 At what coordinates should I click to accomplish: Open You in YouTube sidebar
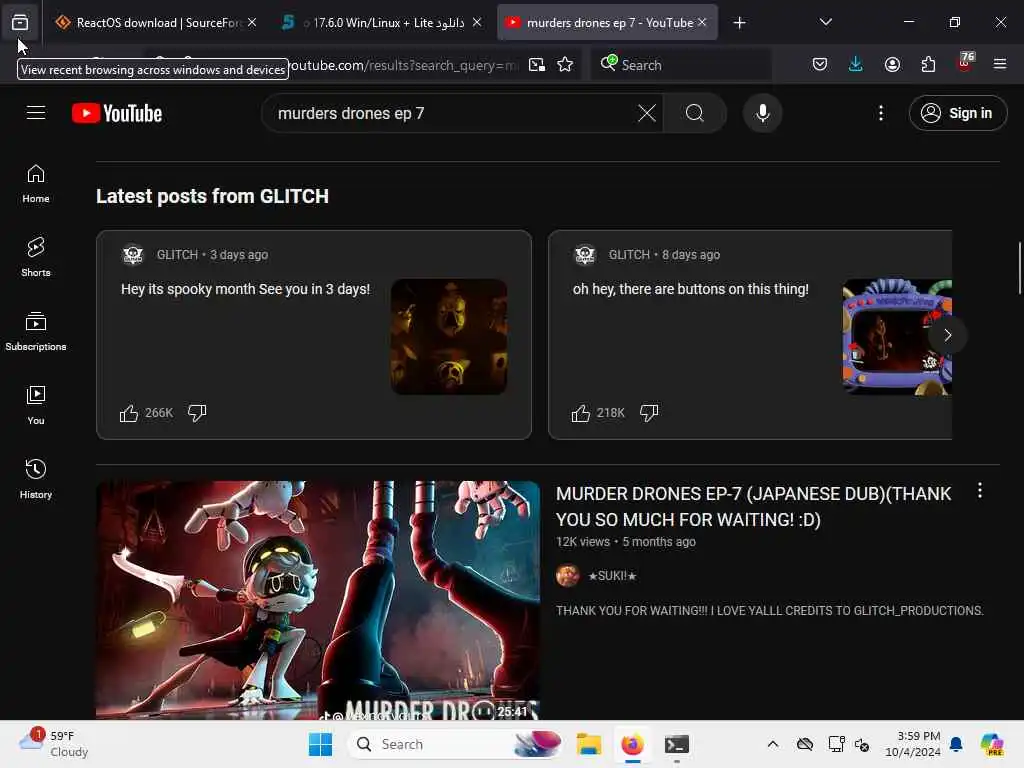[x=36, y=406]
